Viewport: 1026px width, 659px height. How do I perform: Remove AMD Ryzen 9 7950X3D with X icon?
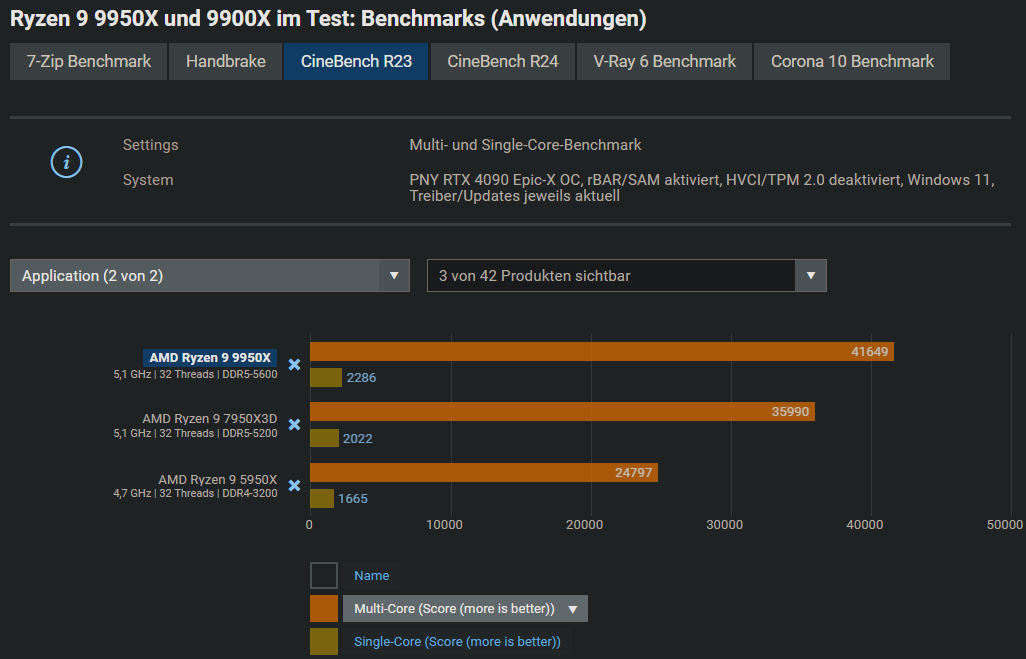294,425
